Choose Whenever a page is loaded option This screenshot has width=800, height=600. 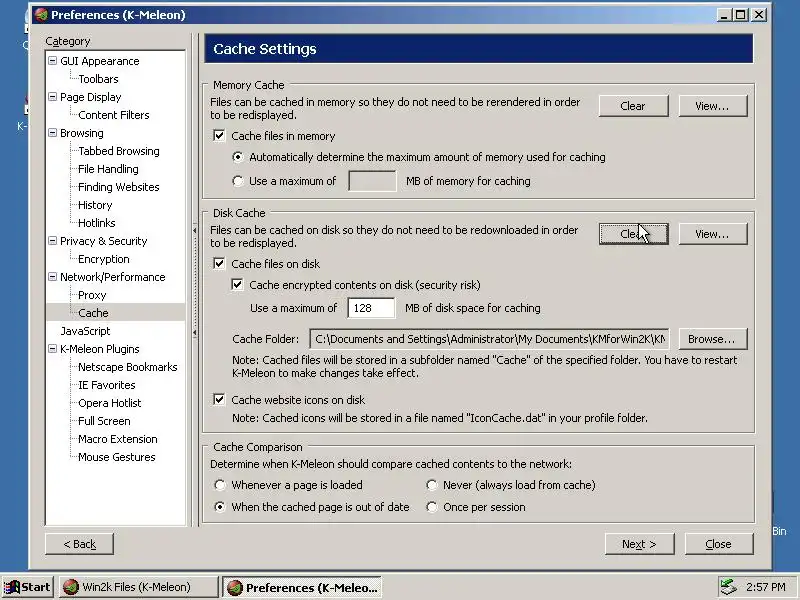(x=219, y=485)
